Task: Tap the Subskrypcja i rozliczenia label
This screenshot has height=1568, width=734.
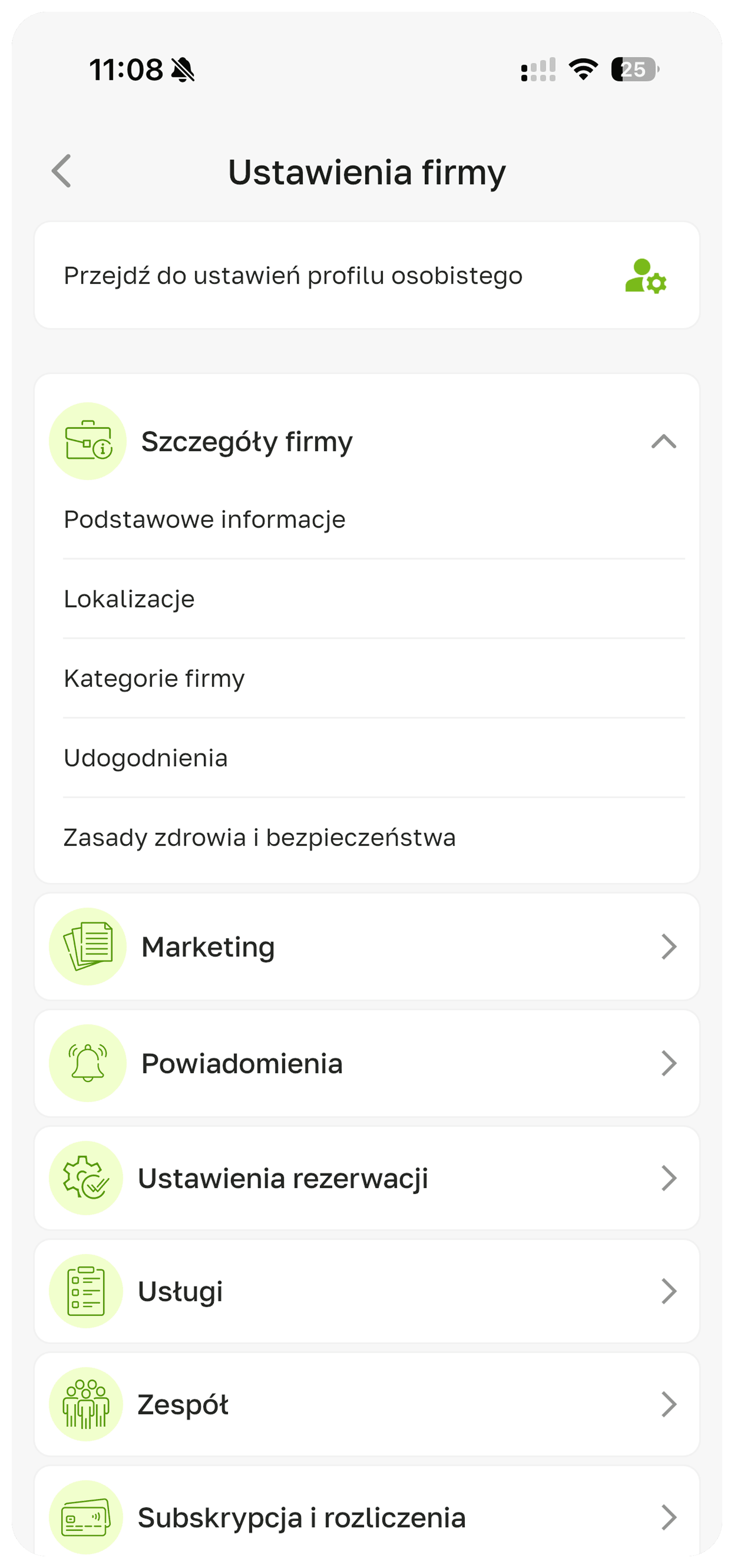Action: [x=301, y=1517]
